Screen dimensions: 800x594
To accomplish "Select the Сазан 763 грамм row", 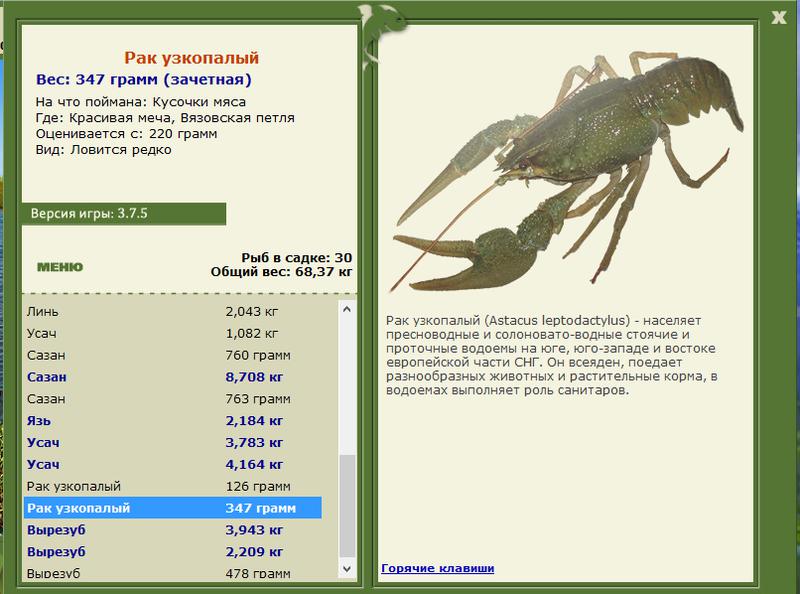I will [x=173, y=399].
